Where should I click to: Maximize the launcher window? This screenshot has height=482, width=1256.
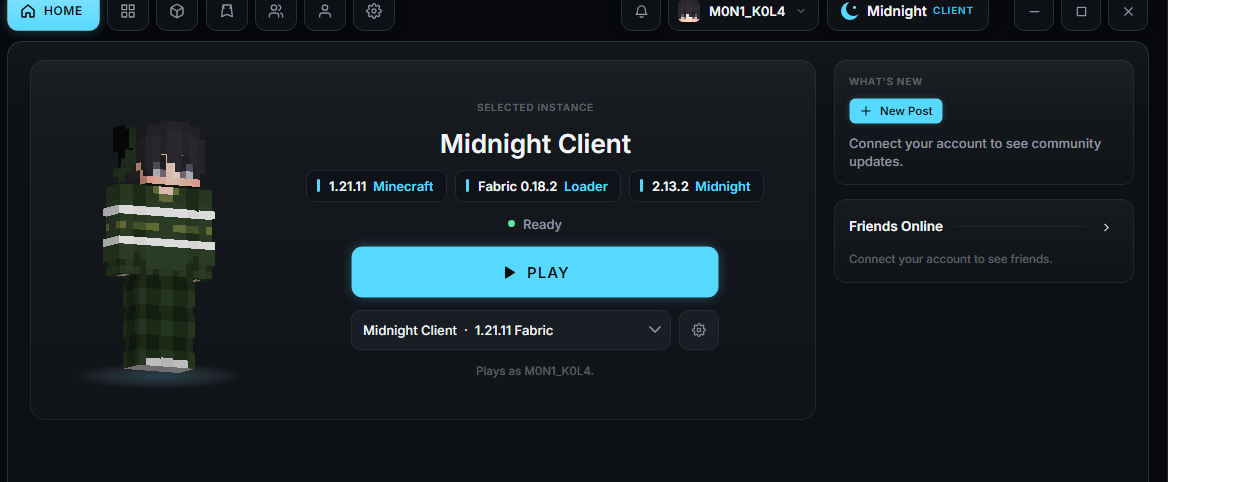tap(1081, 11)
